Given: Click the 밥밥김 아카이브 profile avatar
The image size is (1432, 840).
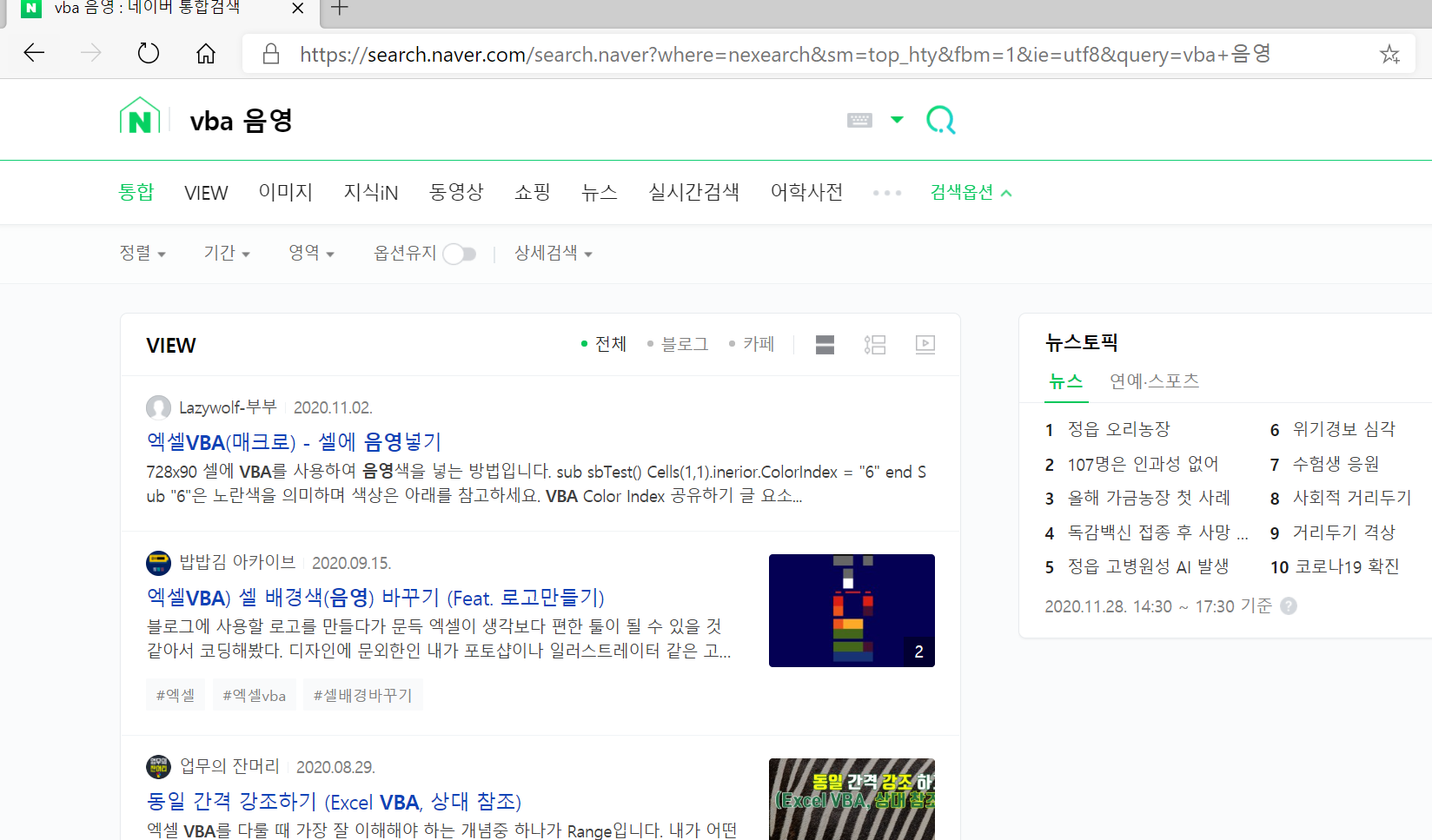Looking at the screenshot, I should tap(158, 563).
